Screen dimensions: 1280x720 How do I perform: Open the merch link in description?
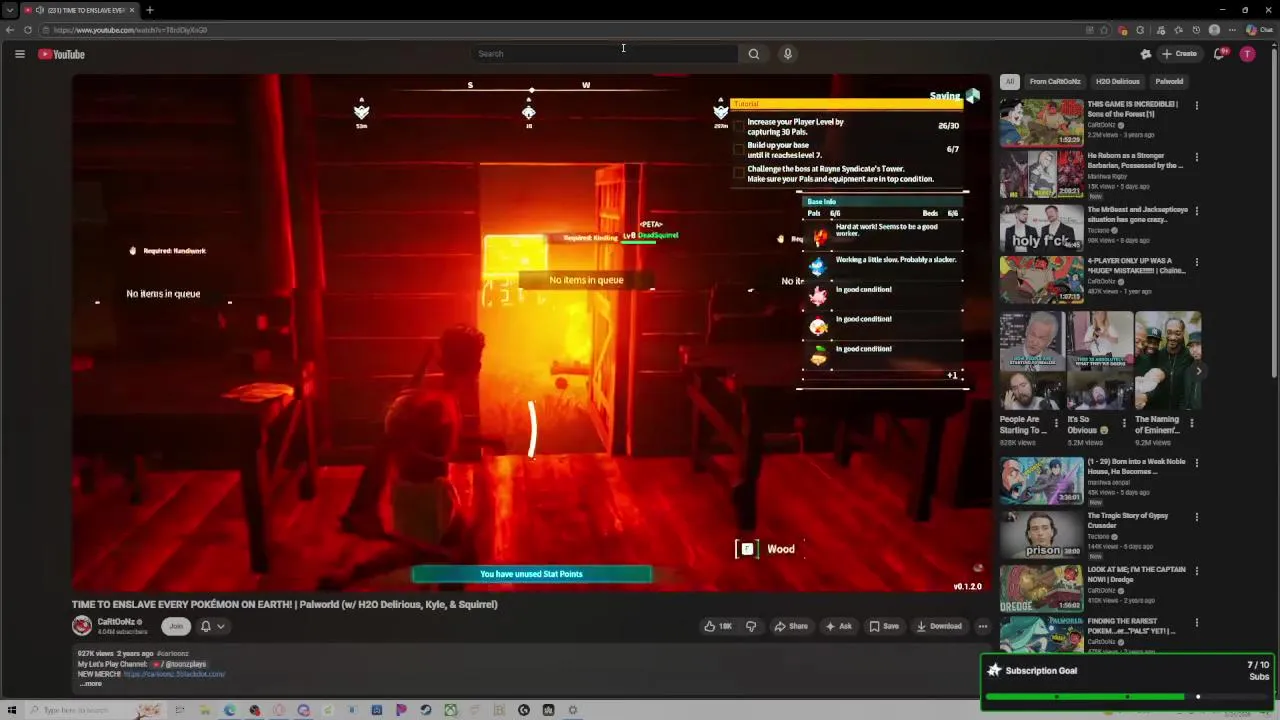(174, 674)
